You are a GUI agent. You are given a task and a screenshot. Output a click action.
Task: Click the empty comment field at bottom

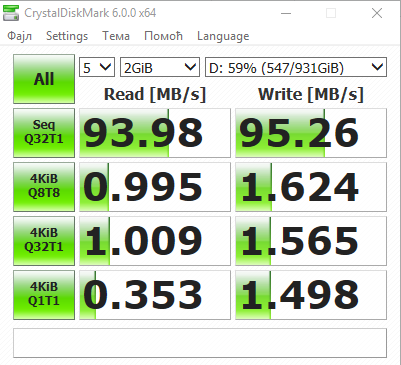coord(200,343)
